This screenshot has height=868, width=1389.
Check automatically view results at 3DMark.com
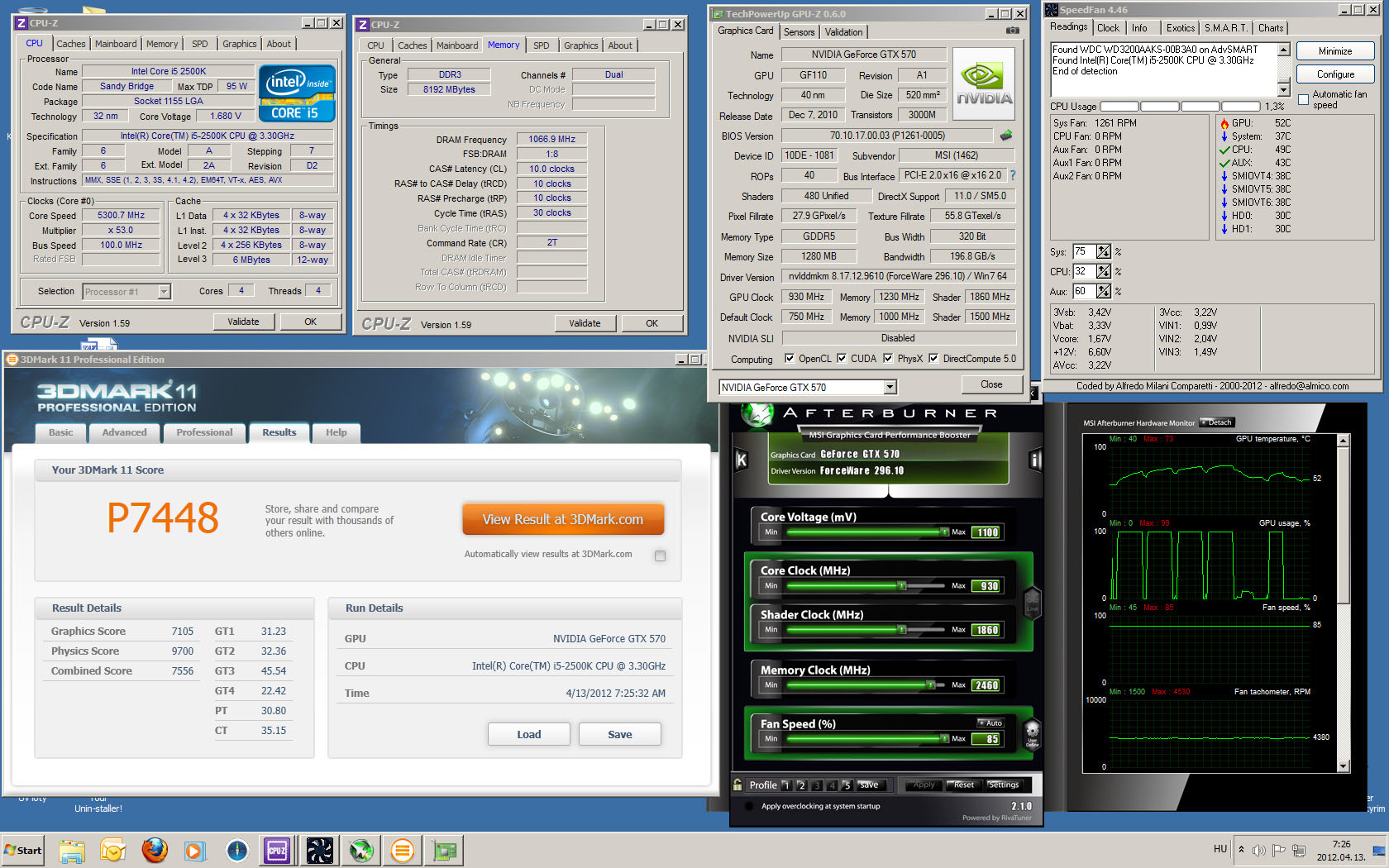tap(660, 556)
